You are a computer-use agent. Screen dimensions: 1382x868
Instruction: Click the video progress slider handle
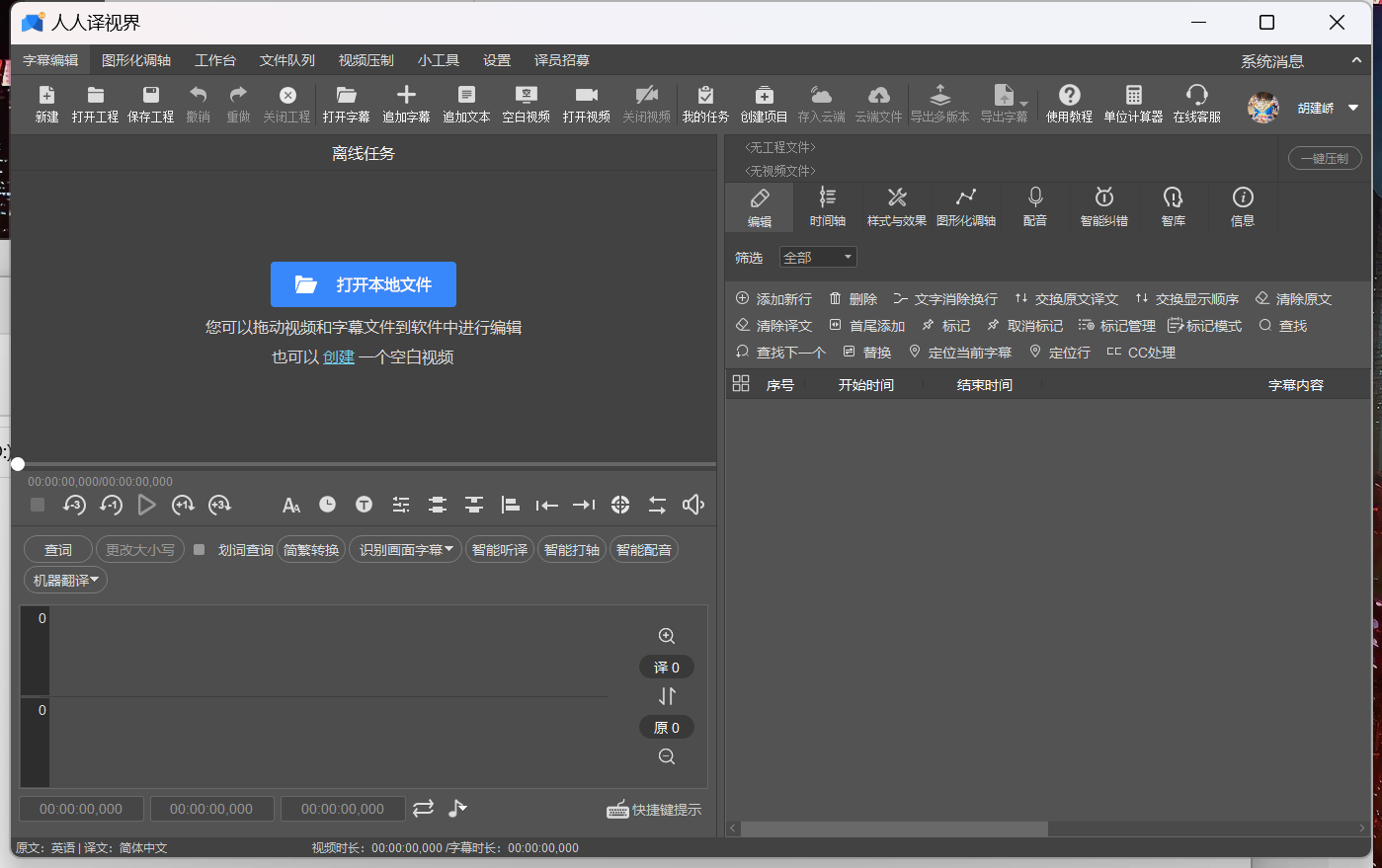coord(18,464)
